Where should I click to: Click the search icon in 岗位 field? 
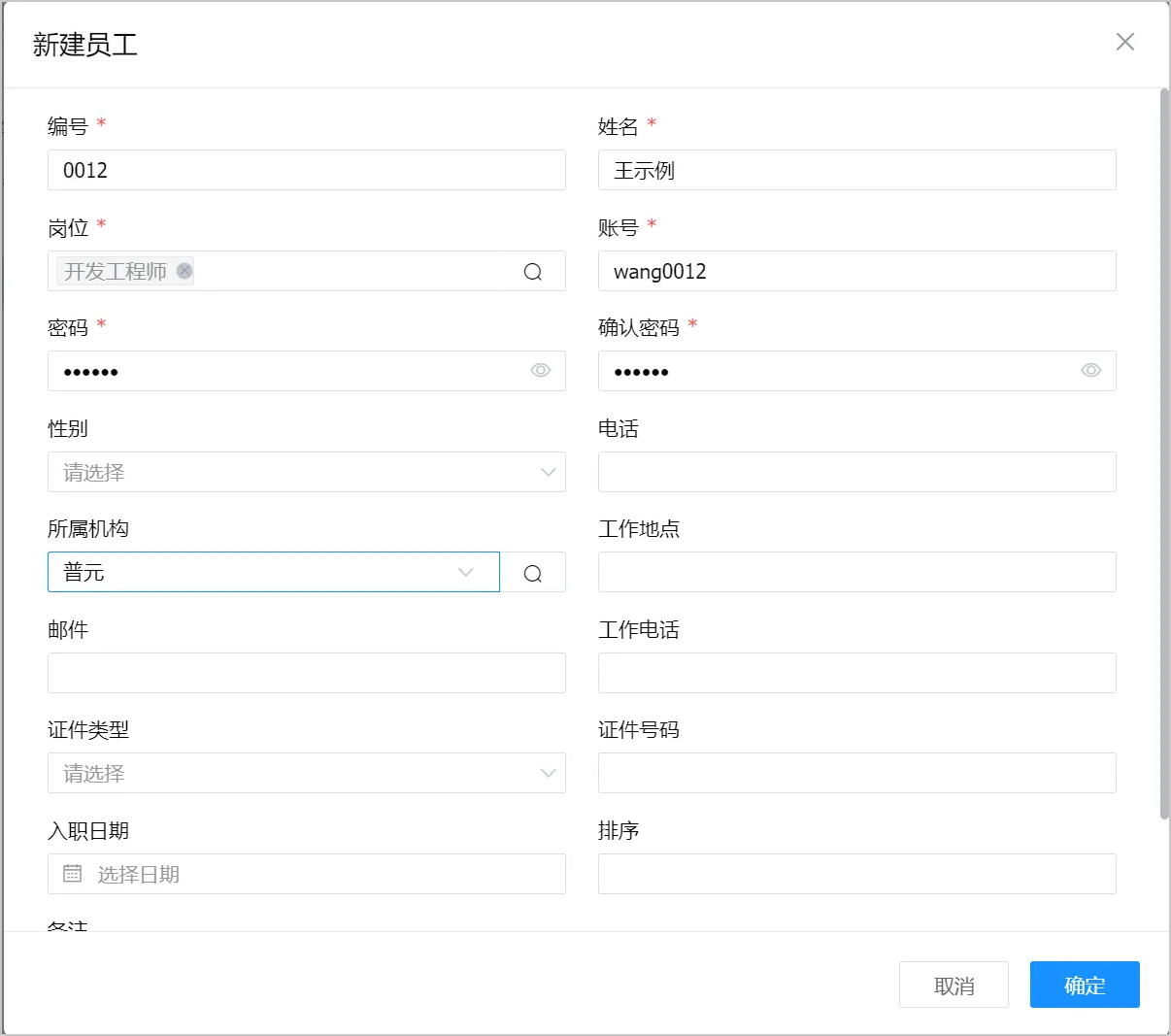532,272
